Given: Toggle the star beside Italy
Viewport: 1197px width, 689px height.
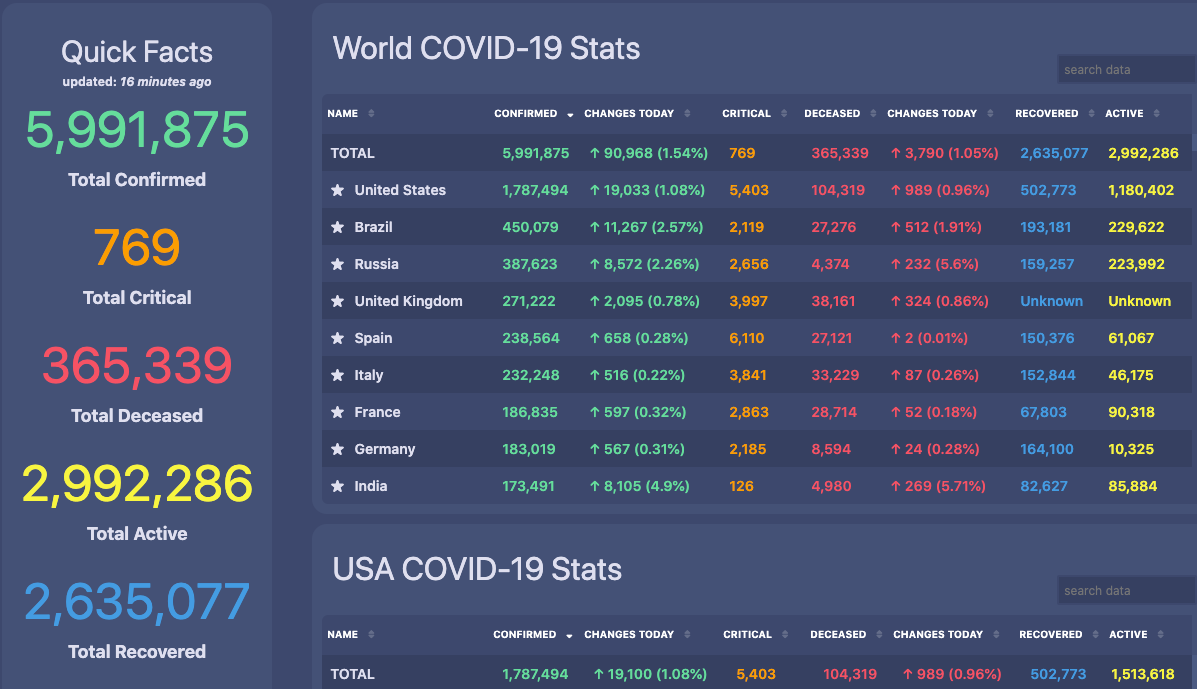Looking at the screenshot, I should (x=337, y=375).
